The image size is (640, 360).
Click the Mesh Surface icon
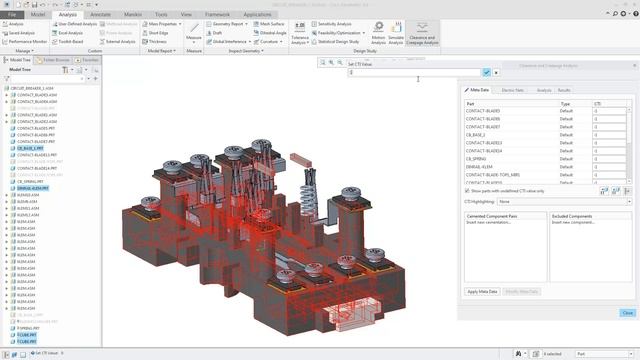pos(256,24)
